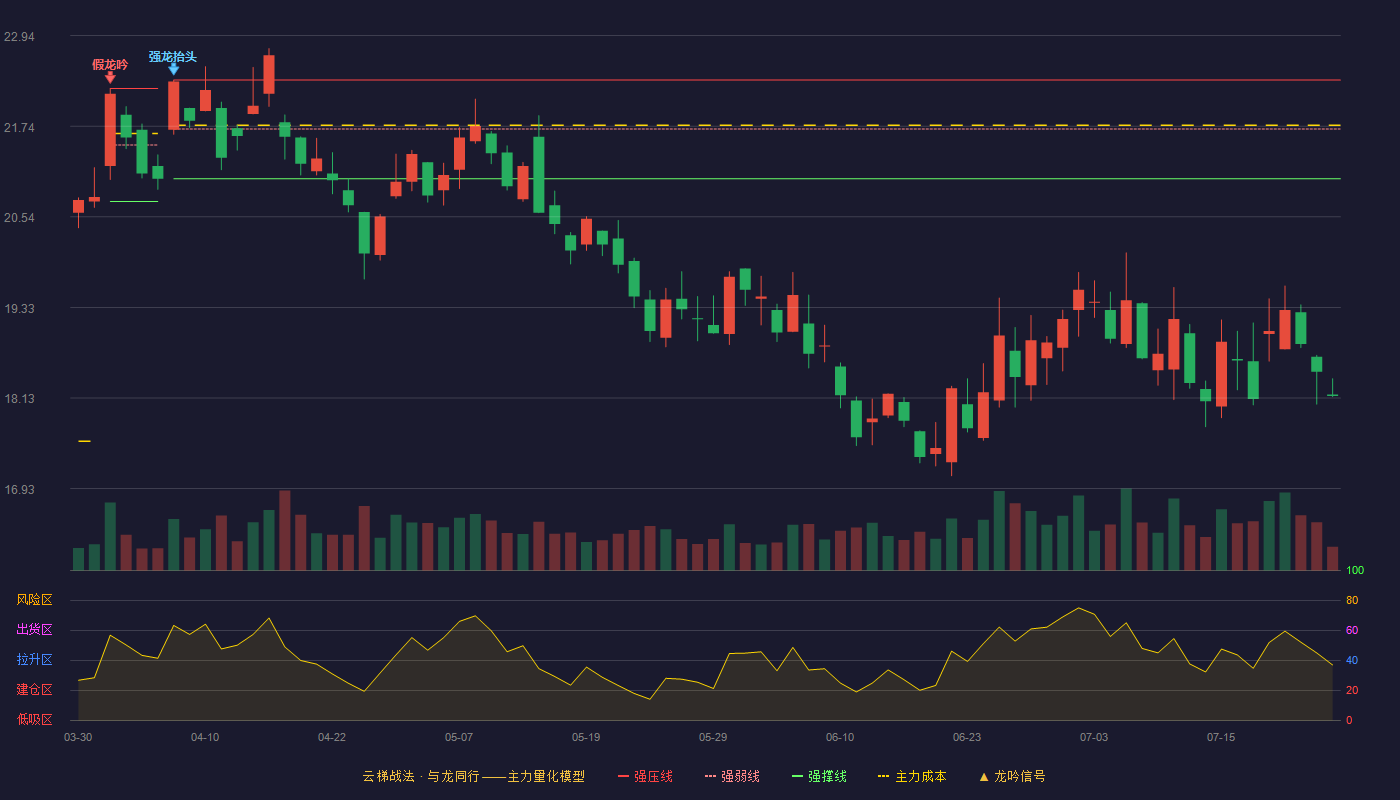This screenshot has width=1400, height=800.
Task: Click the 19.33 price axis label
Action: coord(19,309)
